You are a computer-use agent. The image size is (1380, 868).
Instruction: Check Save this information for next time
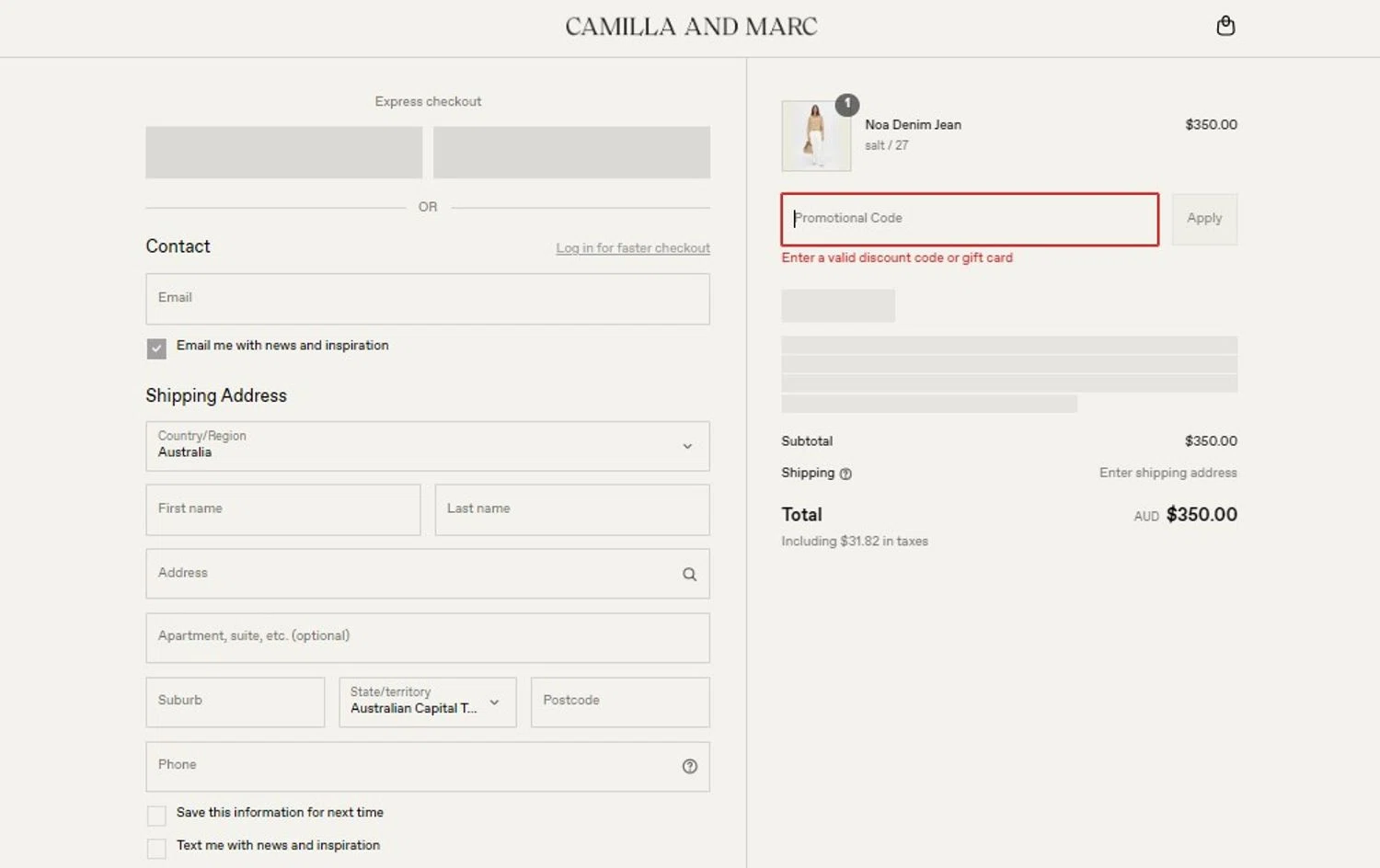pos(156,816)
